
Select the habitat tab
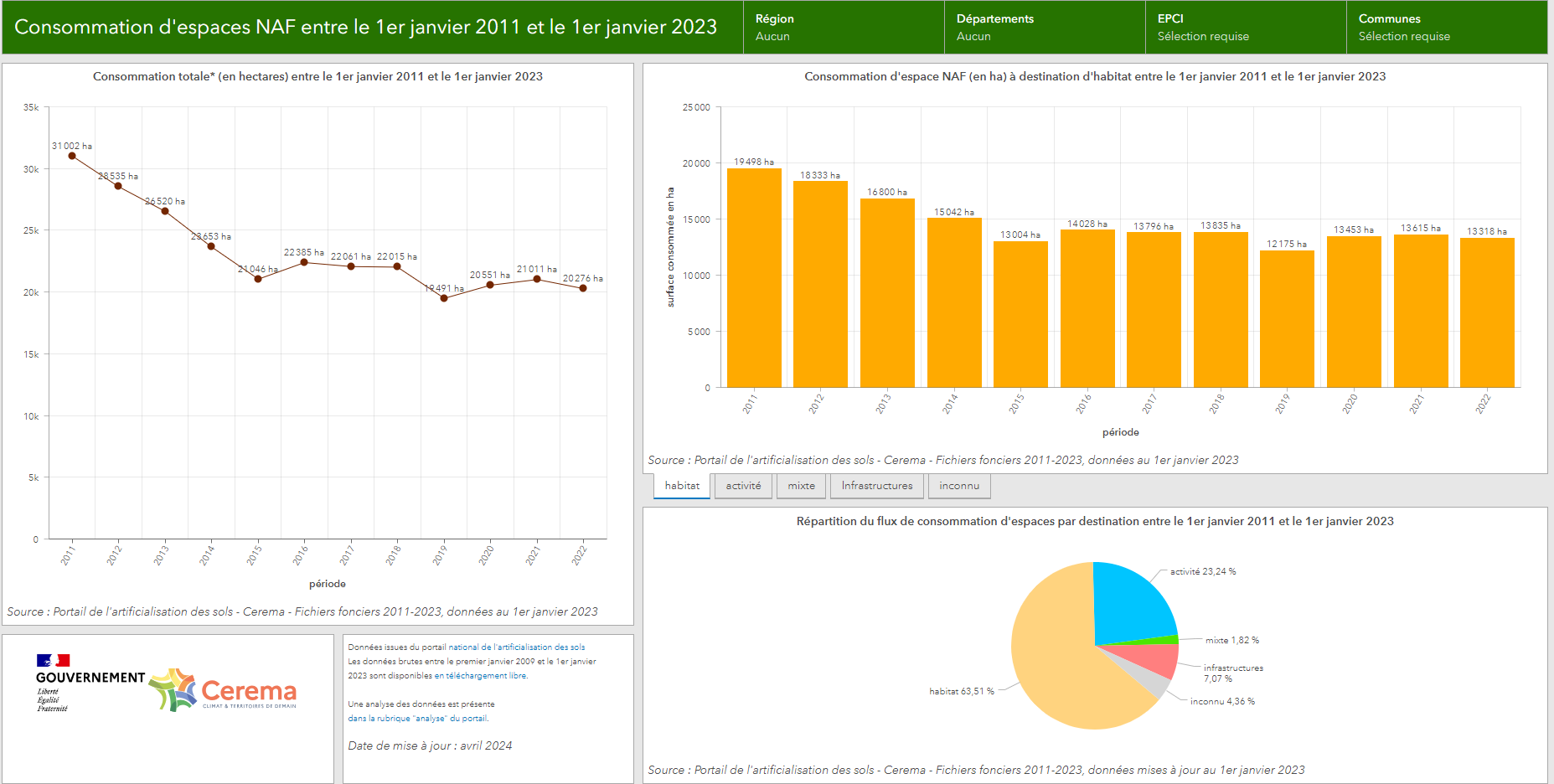682,486
